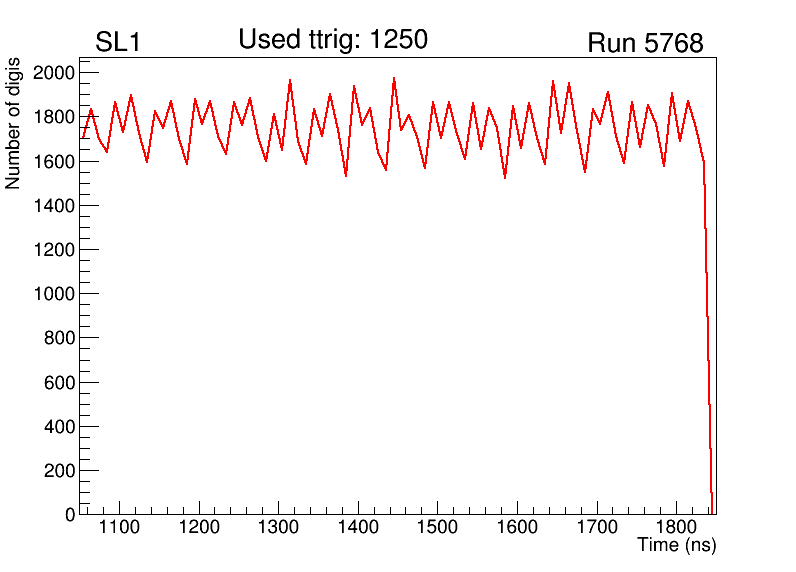
Task: Click the Run 5768 label
Action: [x=645, y=44]
